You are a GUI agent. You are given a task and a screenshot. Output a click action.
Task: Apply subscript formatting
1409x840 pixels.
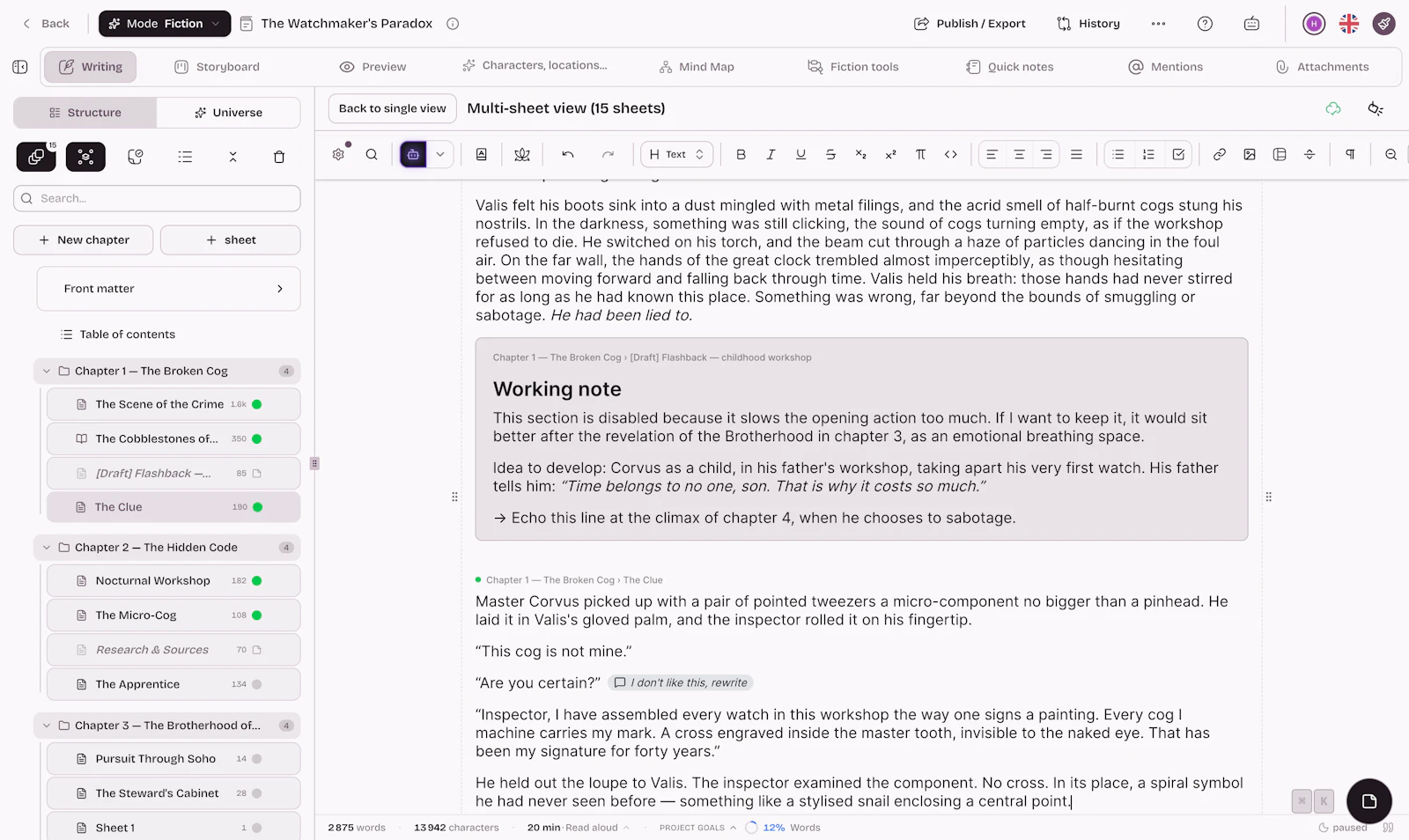tap(860, 154)
